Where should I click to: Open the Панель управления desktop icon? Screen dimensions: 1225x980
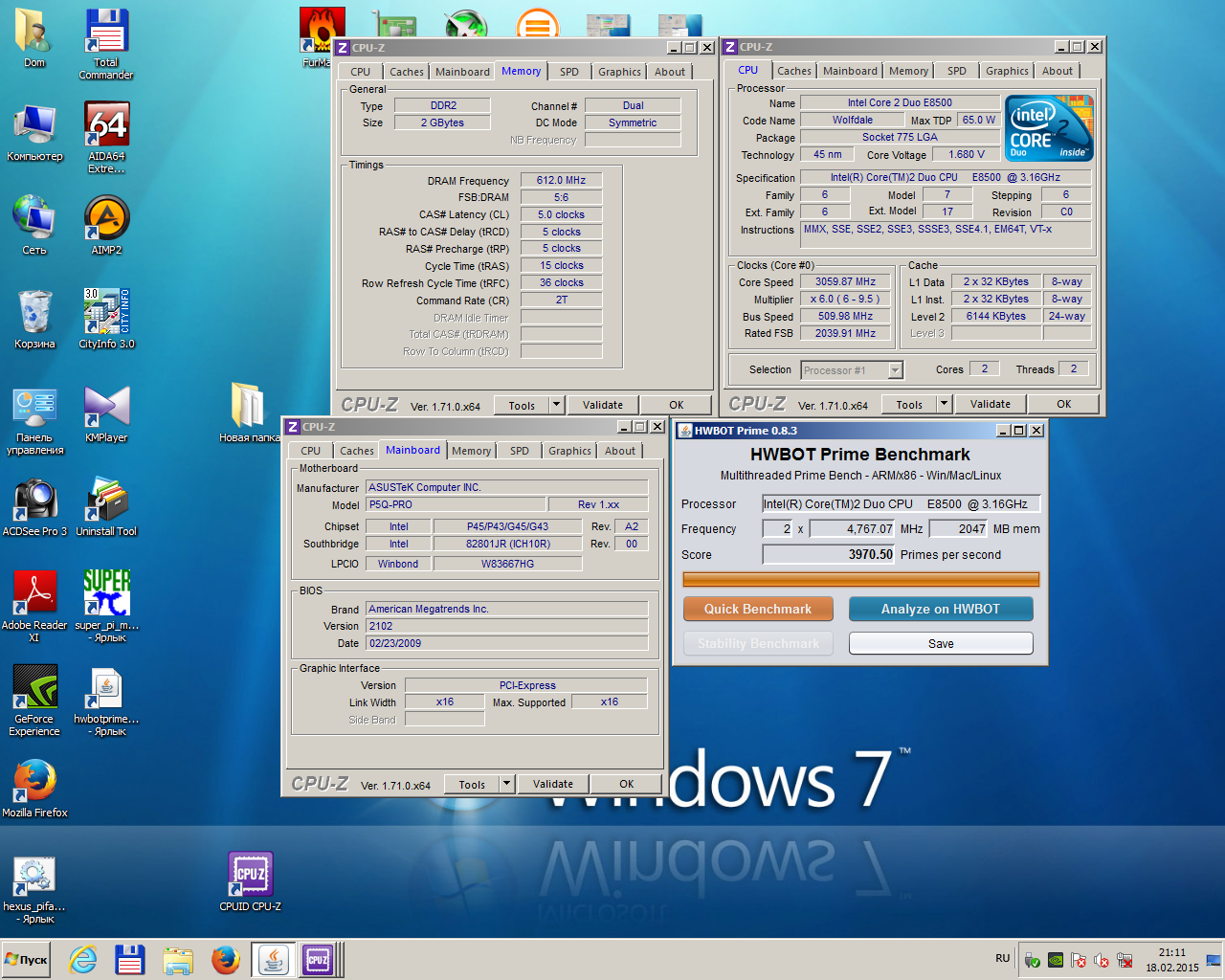coord(34,419)
